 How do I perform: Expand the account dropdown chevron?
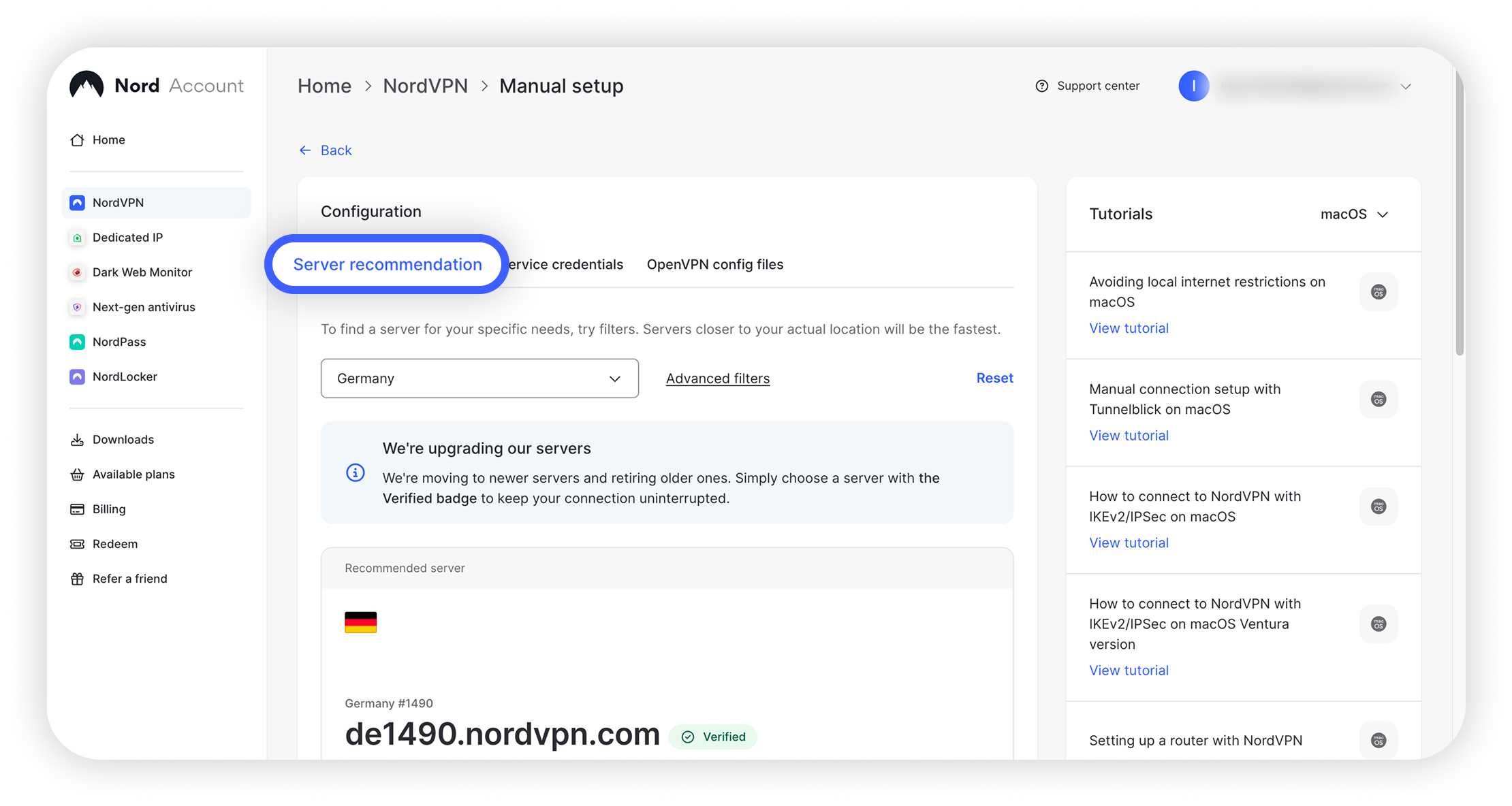click(1406, 86)
